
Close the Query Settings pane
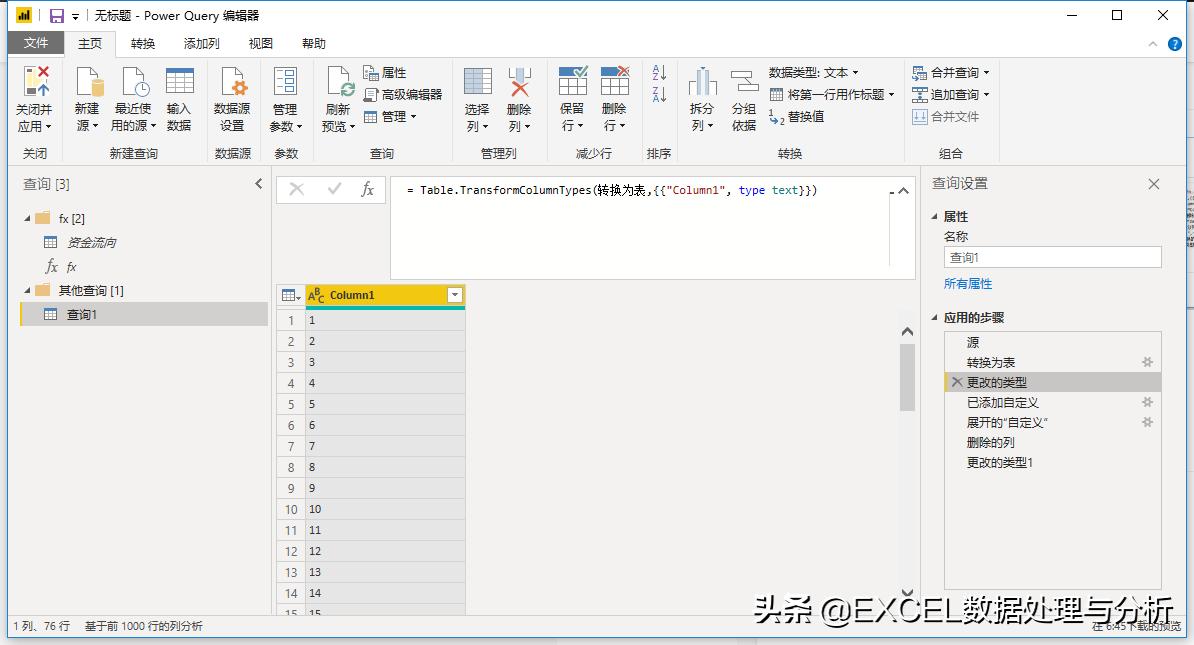1154,184
